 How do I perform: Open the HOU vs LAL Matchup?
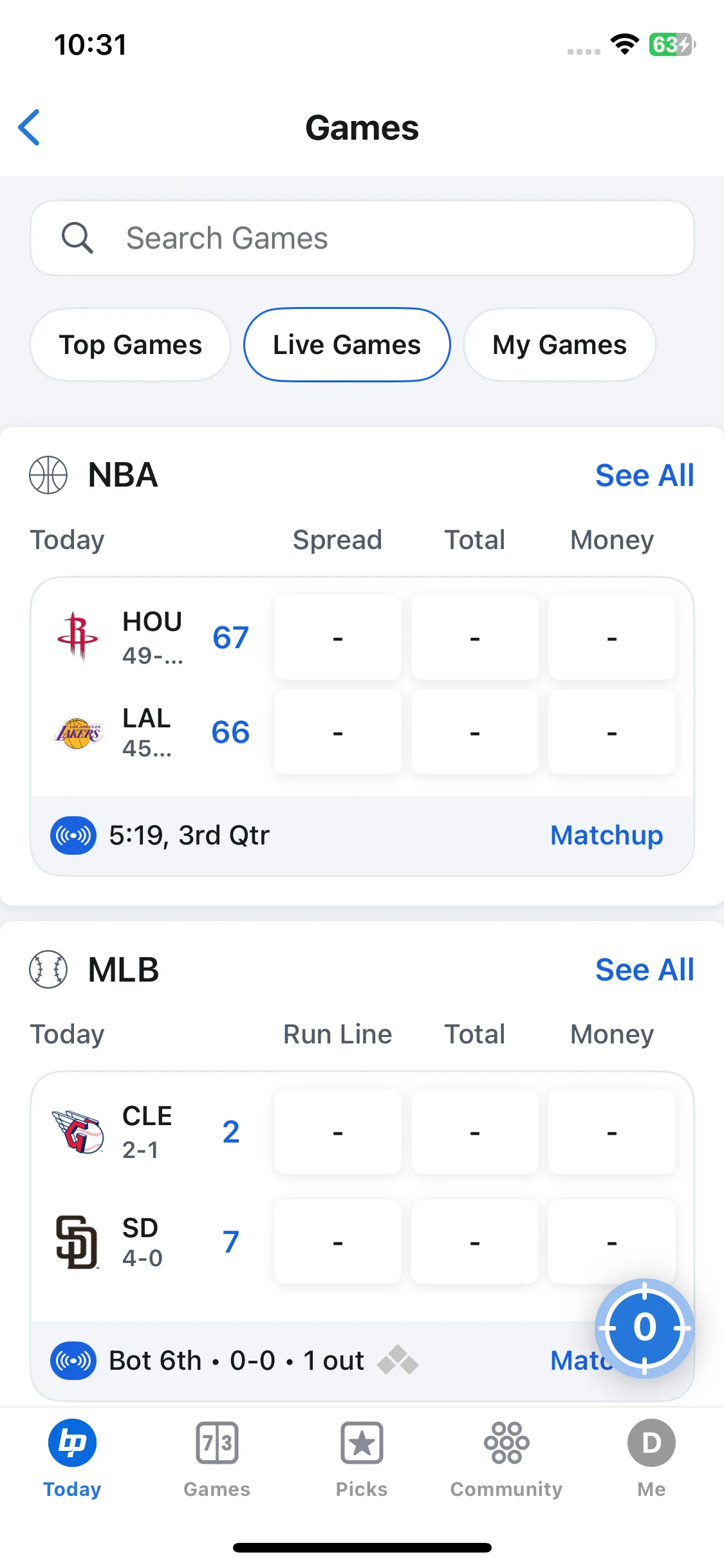(x=606, y=835)
